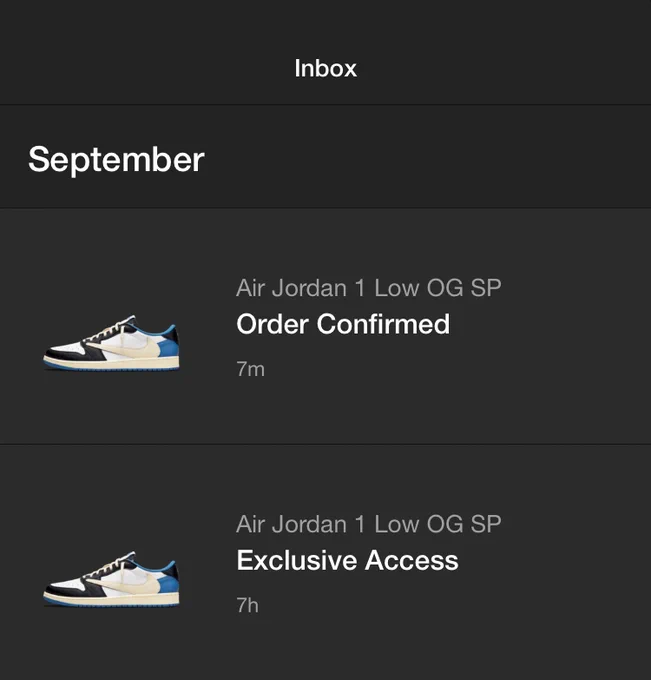
Task: Click the blue heel of the Exclusive Access sneaker
Action: [168, 581]
